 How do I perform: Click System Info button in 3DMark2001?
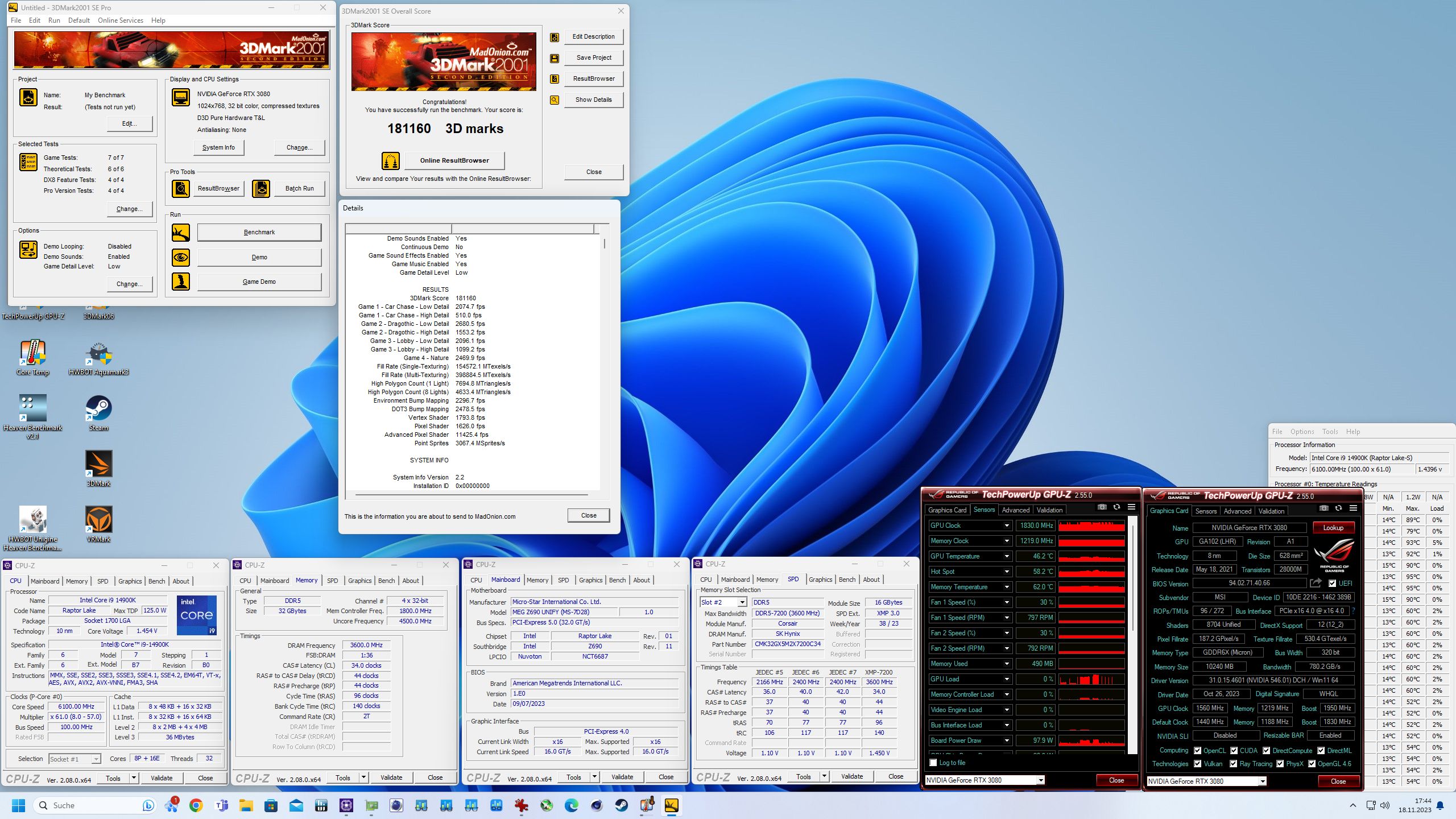point(218,148)
